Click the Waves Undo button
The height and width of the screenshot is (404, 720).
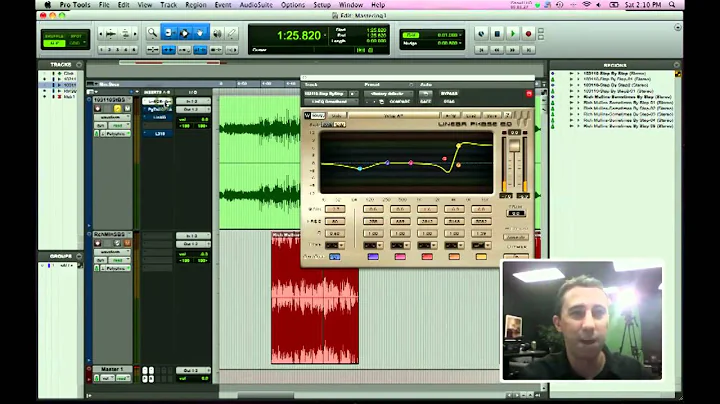[336, 116]
